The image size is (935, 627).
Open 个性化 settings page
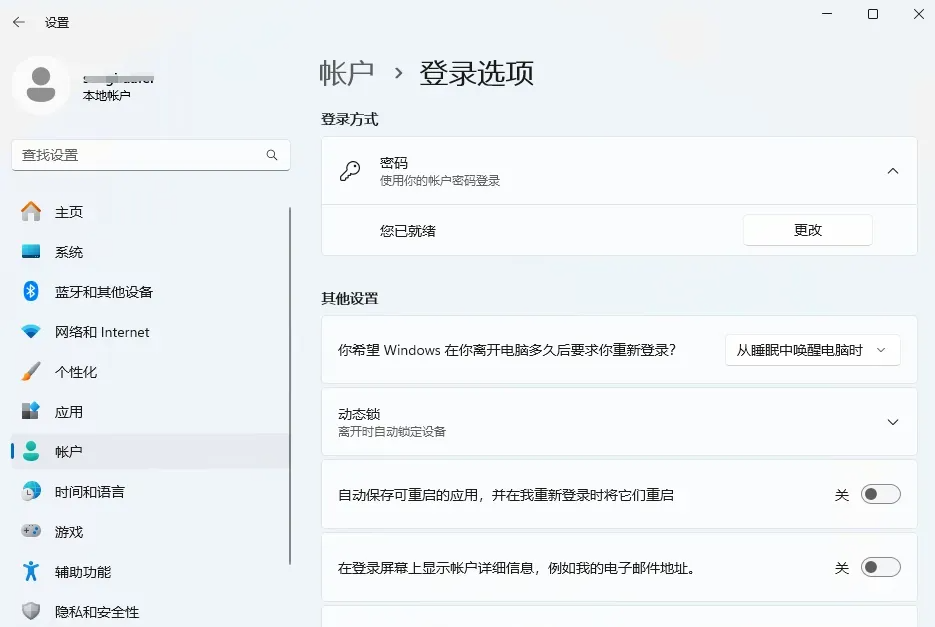click(x=150, y=372)
